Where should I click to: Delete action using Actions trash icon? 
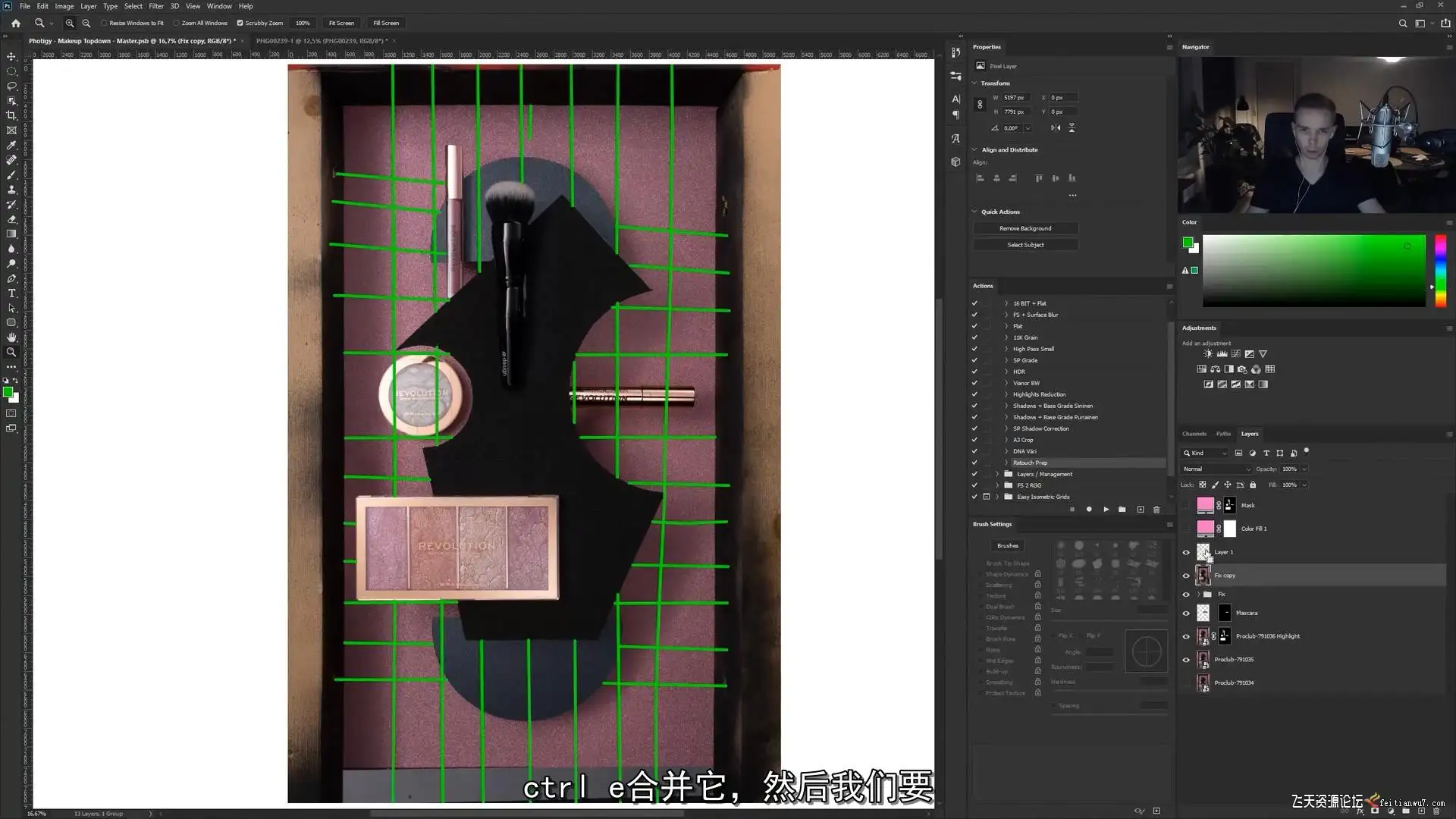click(x=1156, y=510)
